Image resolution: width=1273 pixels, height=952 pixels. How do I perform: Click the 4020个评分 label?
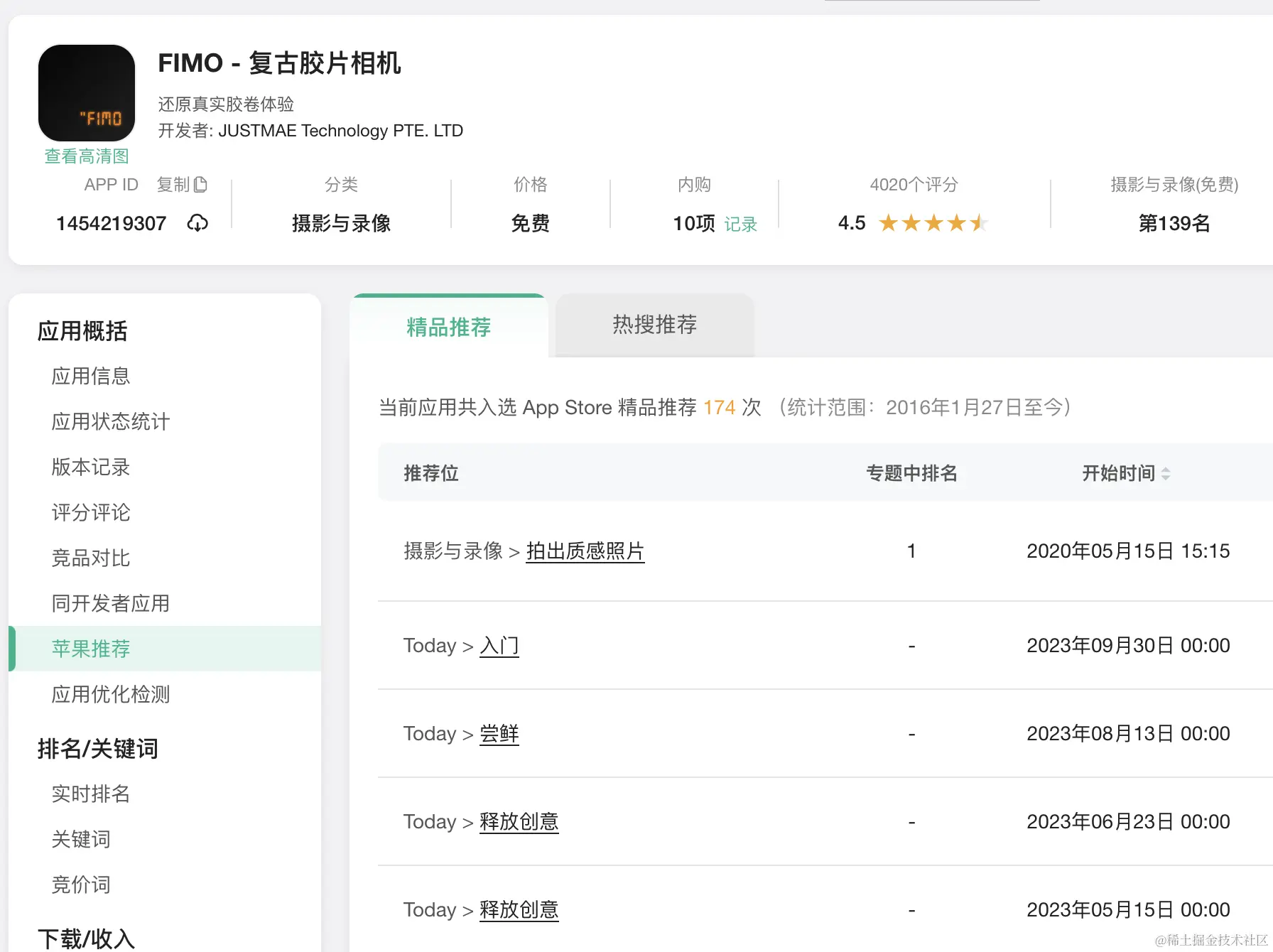point(914,185)
